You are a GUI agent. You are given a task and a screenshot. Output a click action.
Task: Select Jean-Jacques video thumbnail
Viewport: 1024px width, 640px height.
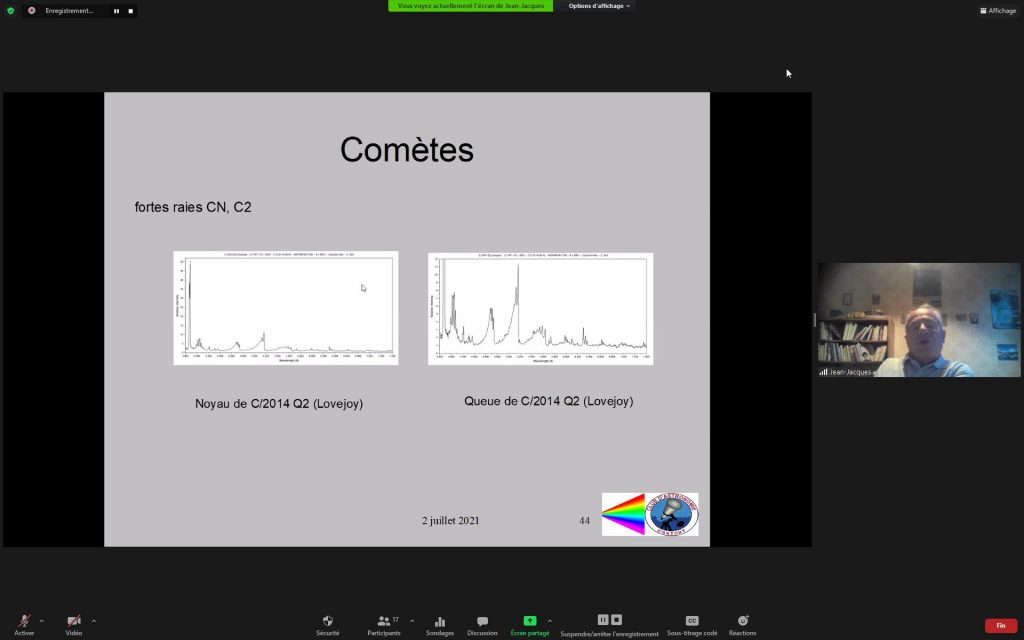[919, 320]
